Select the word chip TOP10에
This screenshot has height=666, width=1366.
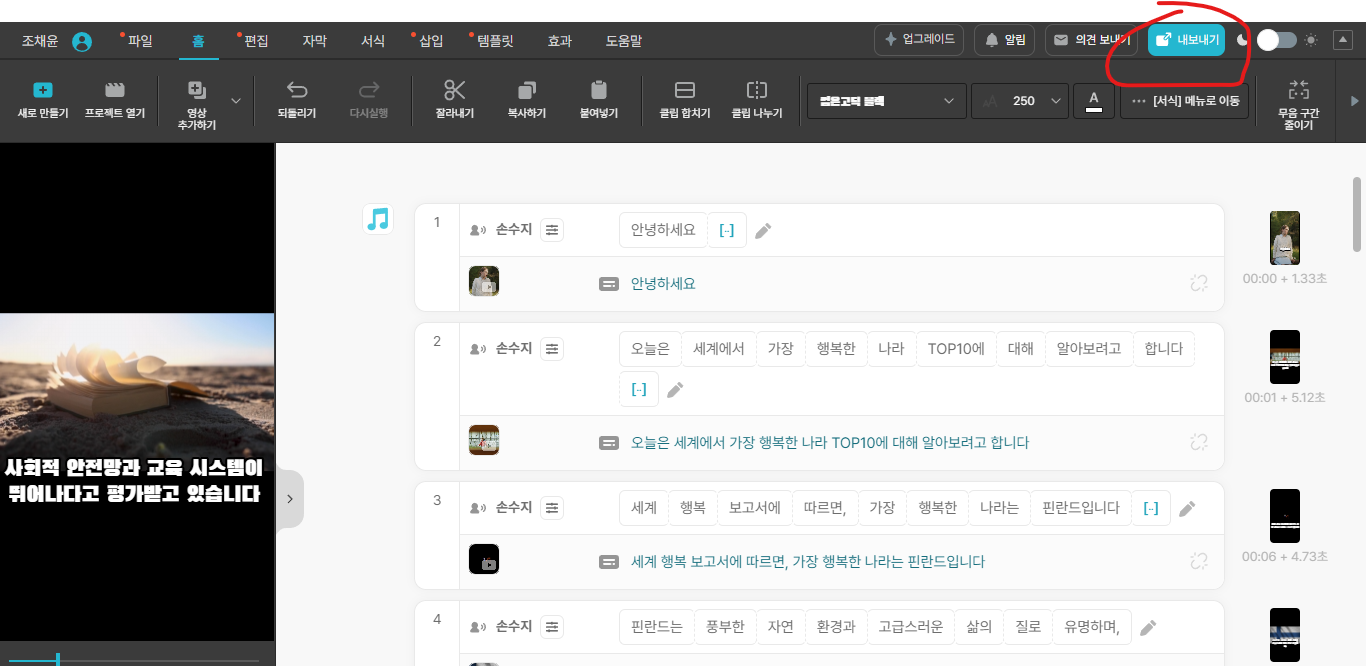(x=956, y=349)
